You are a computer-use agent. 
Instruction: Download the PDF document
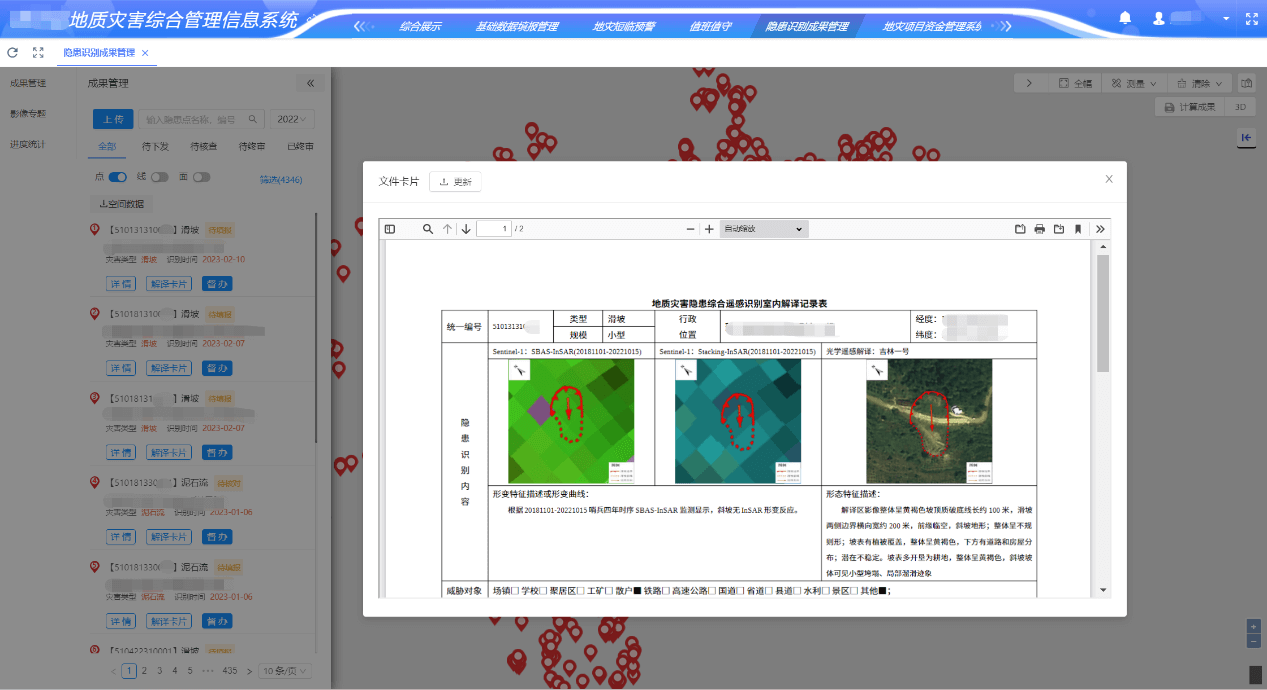(x=1058, y=229)
